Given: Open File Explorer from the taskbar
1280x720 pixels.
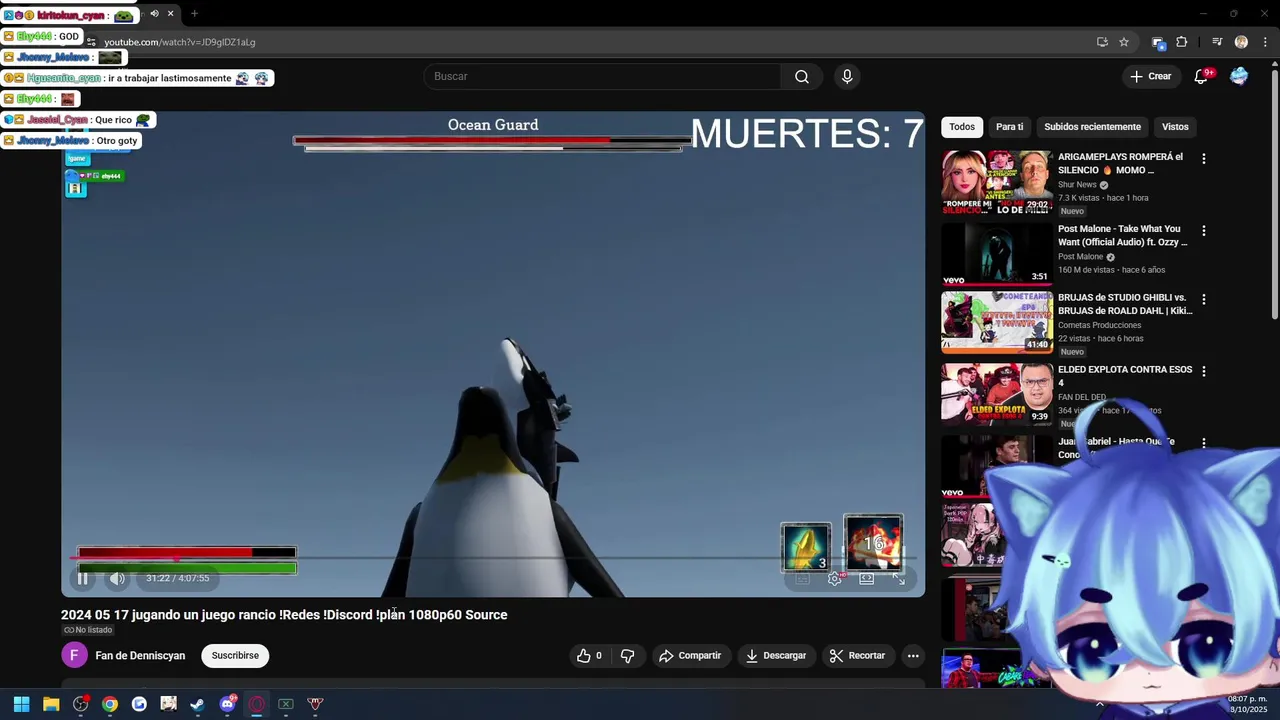Looking at the screenshot, I should (x=51, y=704).
